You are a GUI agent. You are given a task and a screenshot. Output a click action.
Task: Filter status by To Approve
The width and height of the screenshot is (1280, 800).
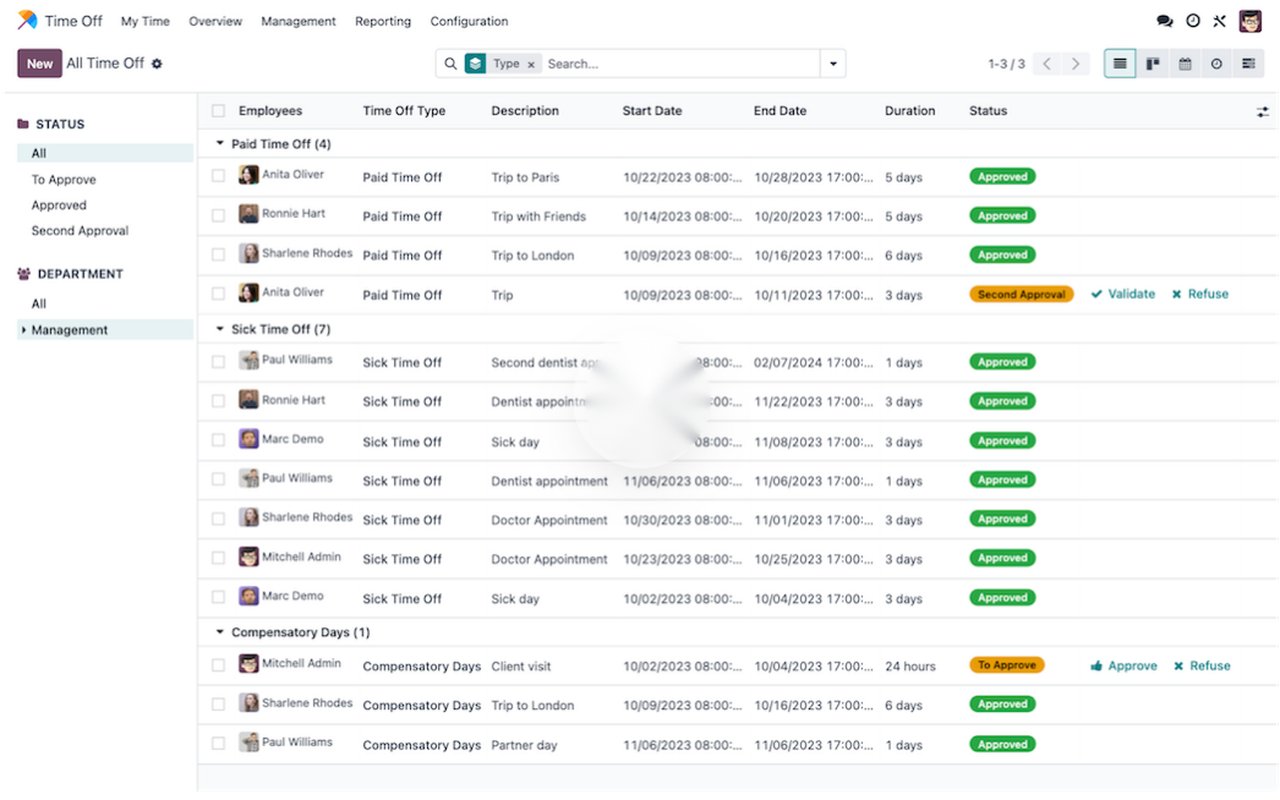pyautogui.click(x=64, y=180)
